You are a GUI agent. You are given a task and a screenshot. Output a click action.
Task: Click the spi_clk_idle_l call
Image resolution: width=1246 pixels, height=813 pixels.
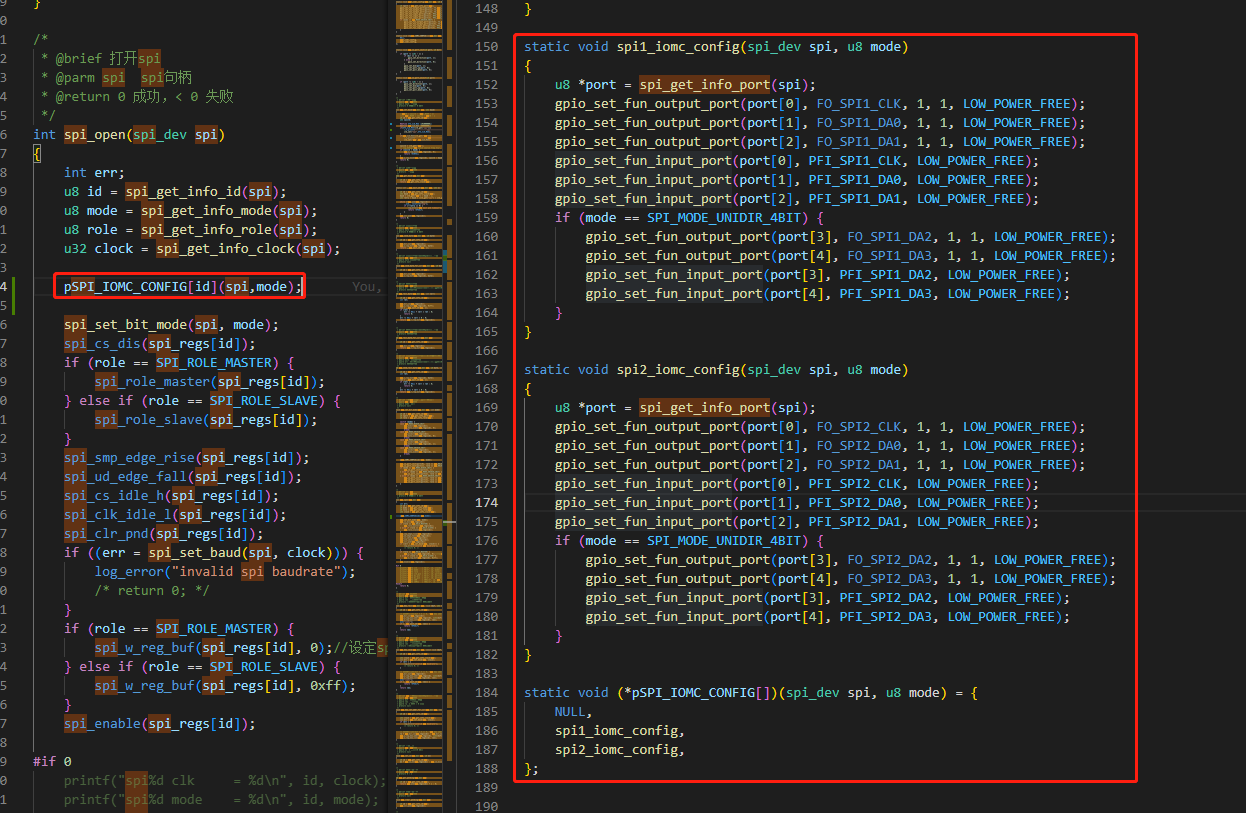[x=118, y=514]
